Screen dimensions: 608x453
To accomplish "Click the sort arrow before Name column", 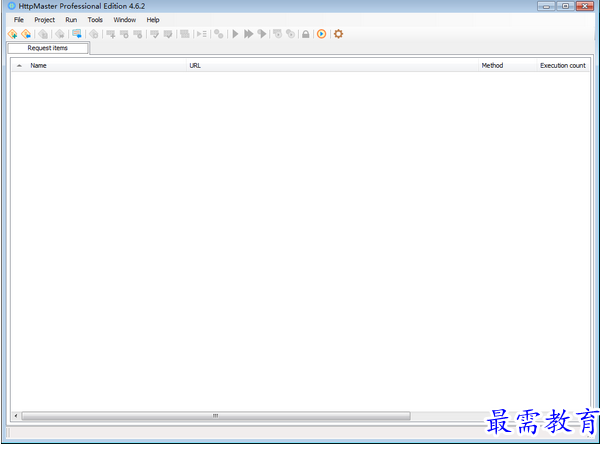I will tap(19, 66).
